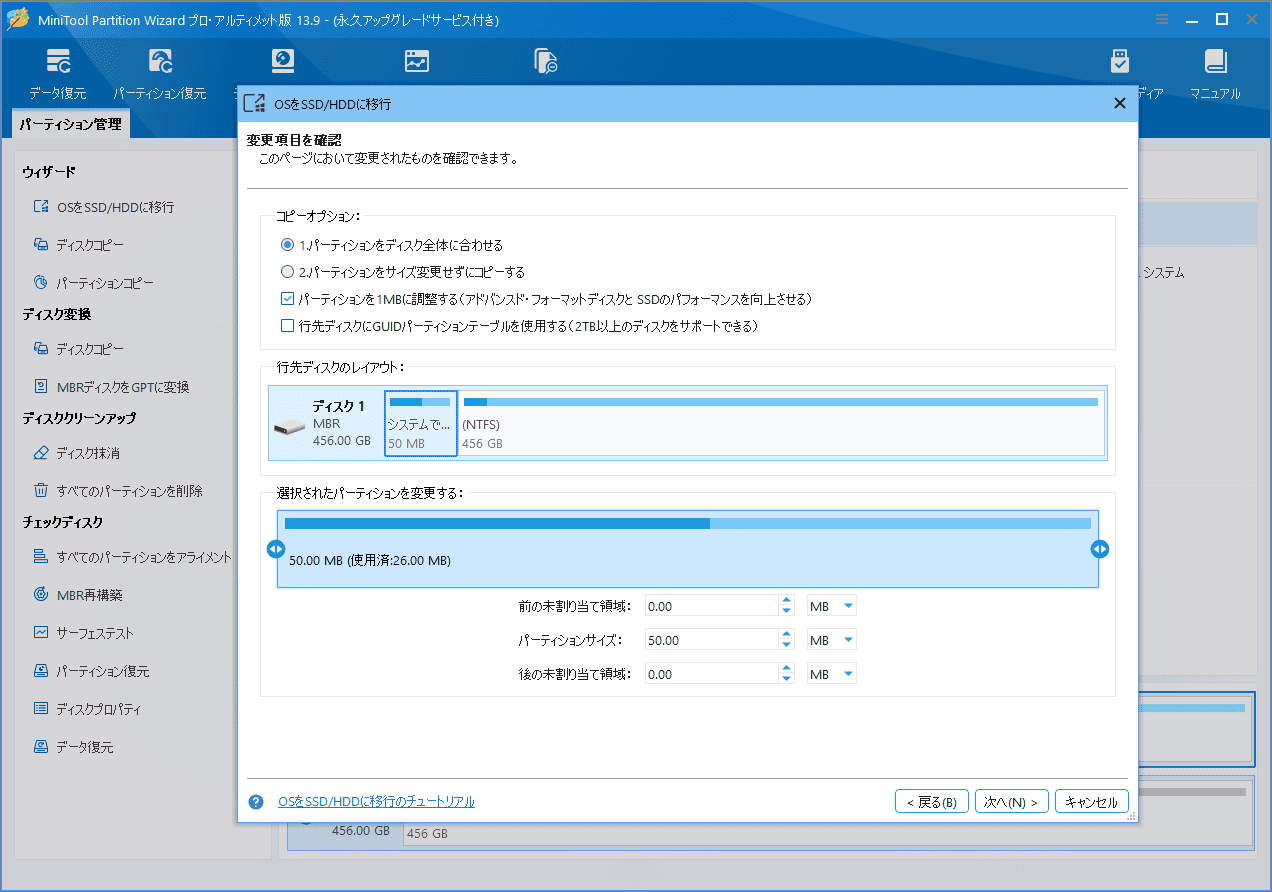This screenshot has width=1272, height=892.
Task: Select MBR再構築 in sidebar
Action: tap(78, 595)
